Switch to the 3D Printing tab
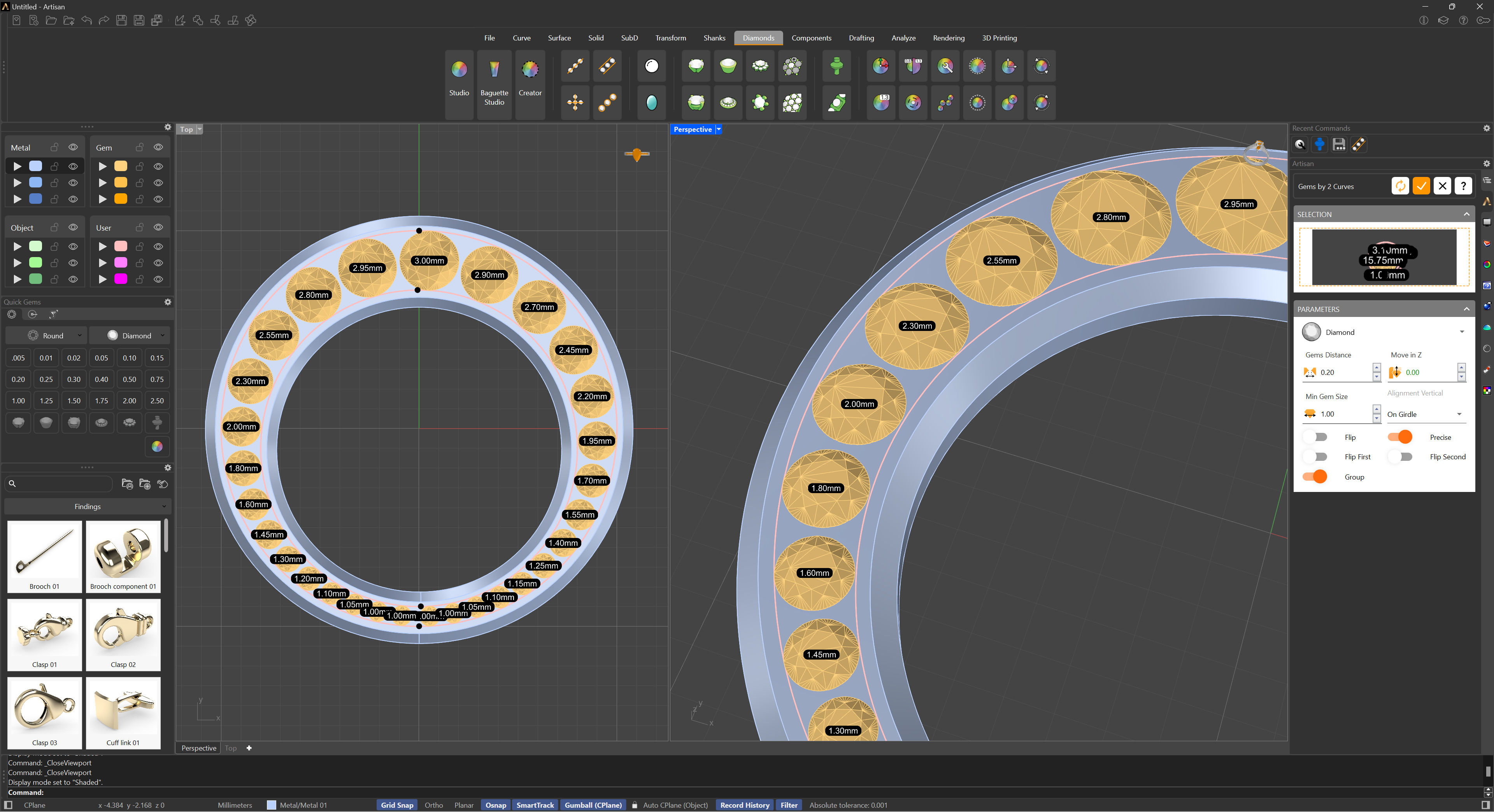Viewport: 1494px width, 812px height. (999, 38)
